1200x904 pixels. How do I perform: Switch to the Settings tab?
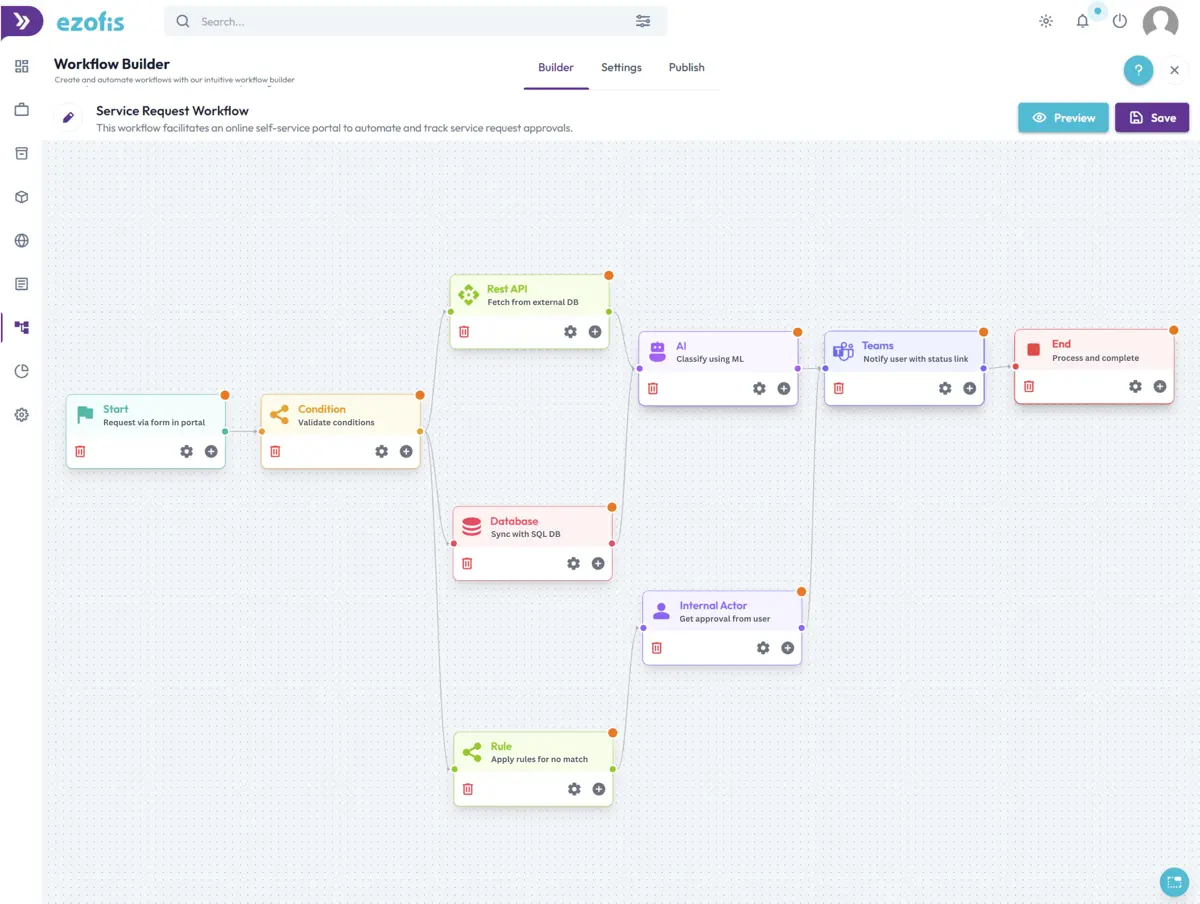621,67
